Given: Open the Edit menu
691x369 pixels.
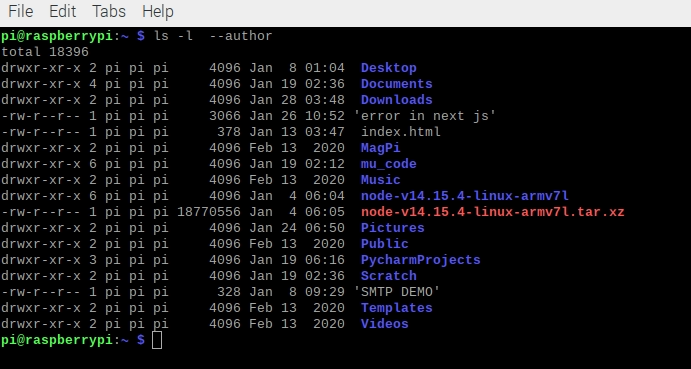Looking at the screenshot, I should click(x=63, y=11).
